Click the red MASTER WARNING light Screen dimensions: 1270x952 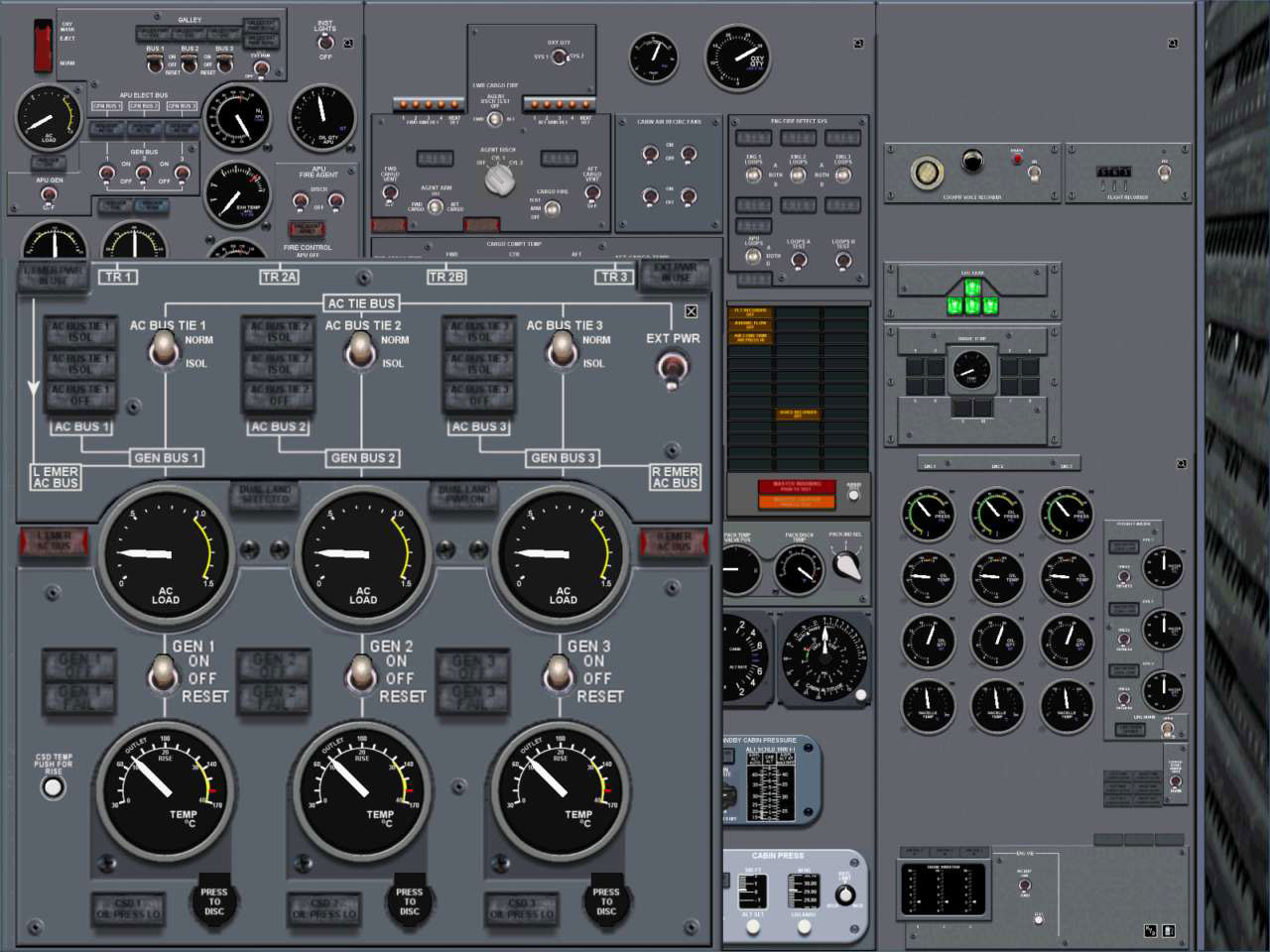[797, 486]
